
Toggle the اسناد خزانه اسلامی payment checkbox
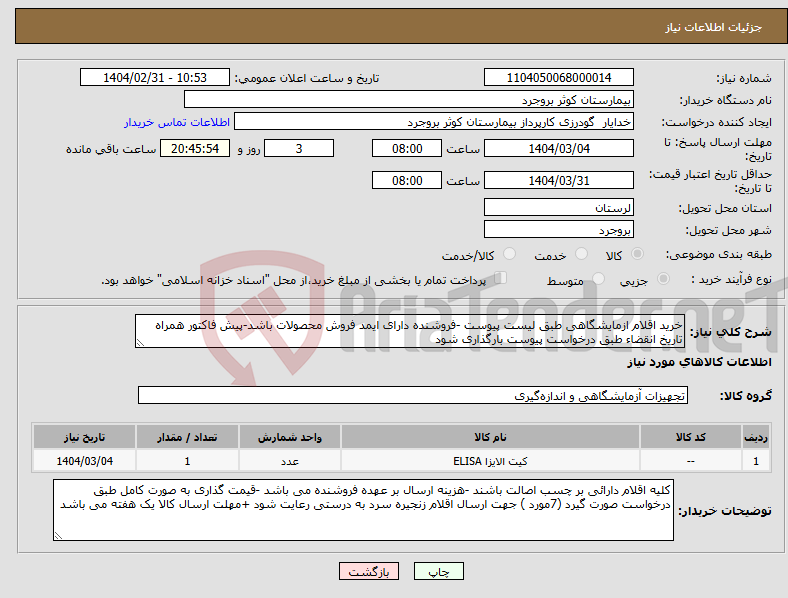500,278
